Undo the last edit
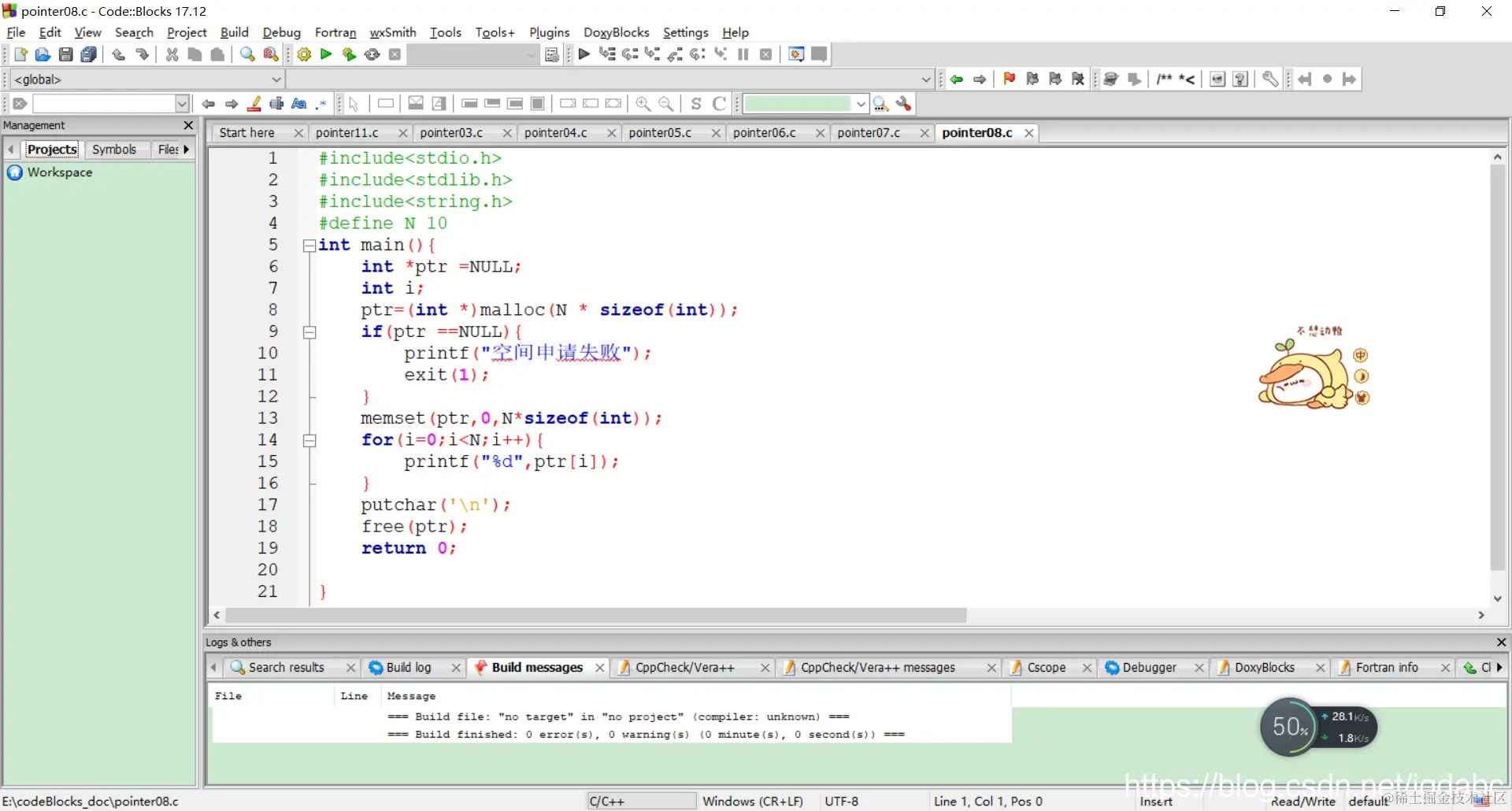Image resolution: width=1512 pixels, height=811 pixels. (119, 54)
